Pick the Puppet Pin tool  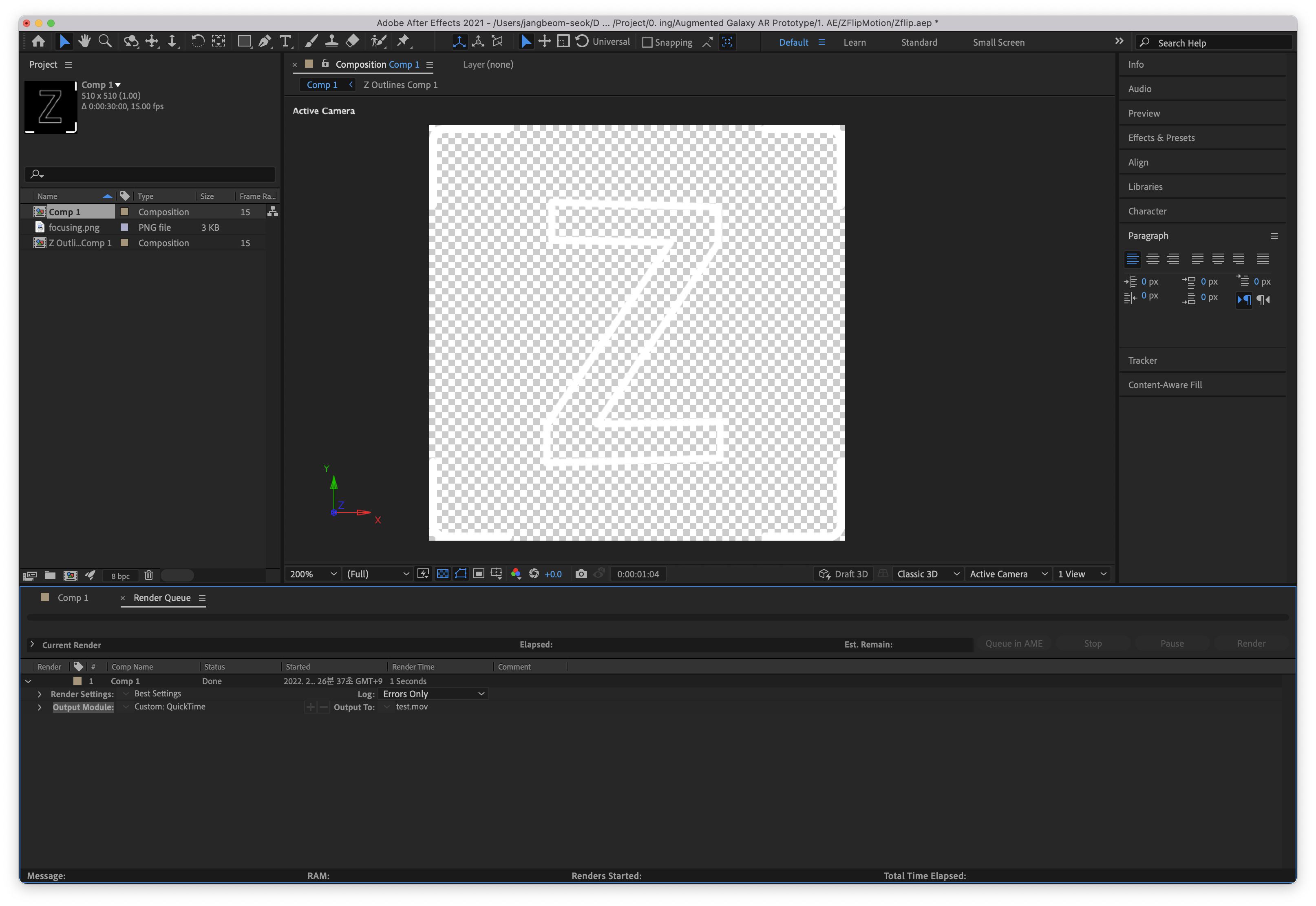click(404, 42)
